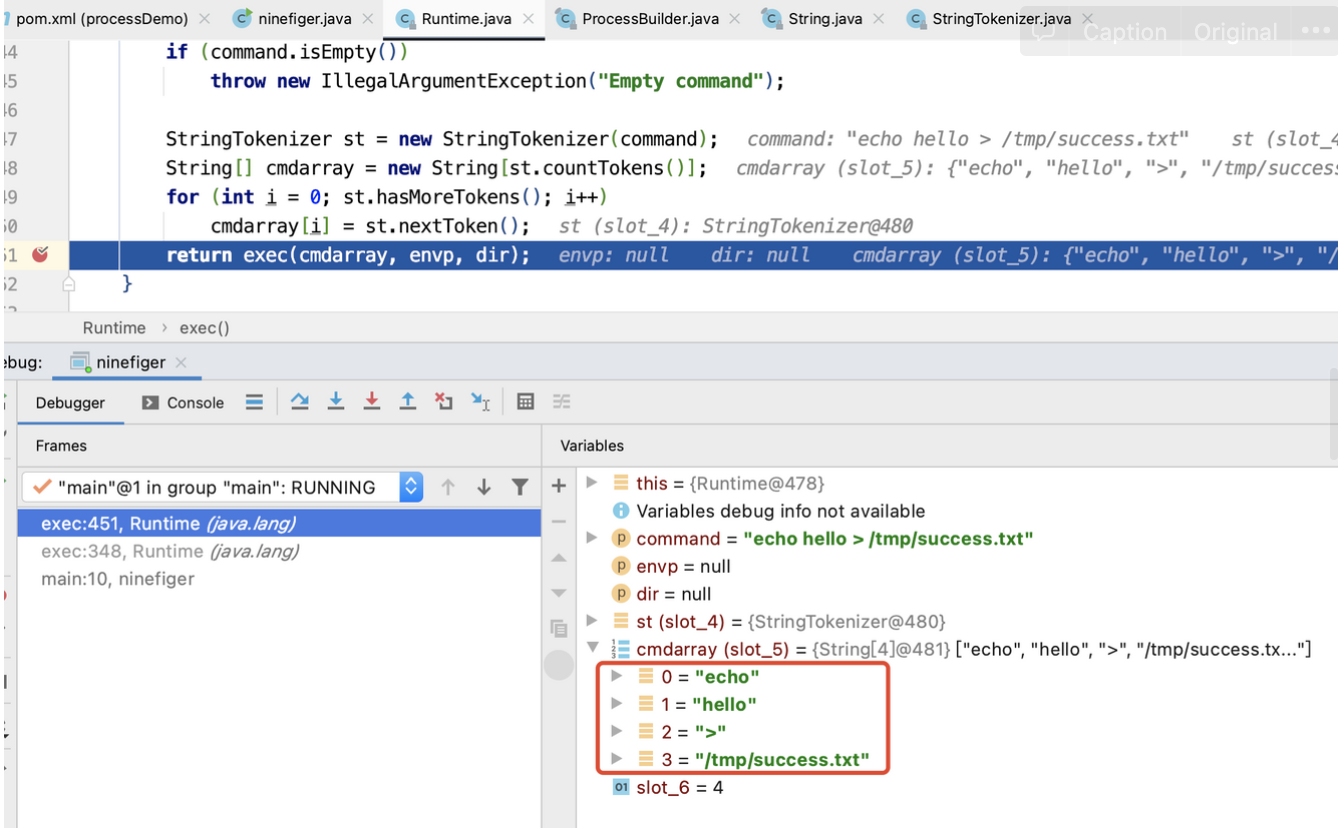Click the 'return exec(cmdarray, envp, dir);' code line
Screen dimensions: 1338x828
[x=348, y=255]
